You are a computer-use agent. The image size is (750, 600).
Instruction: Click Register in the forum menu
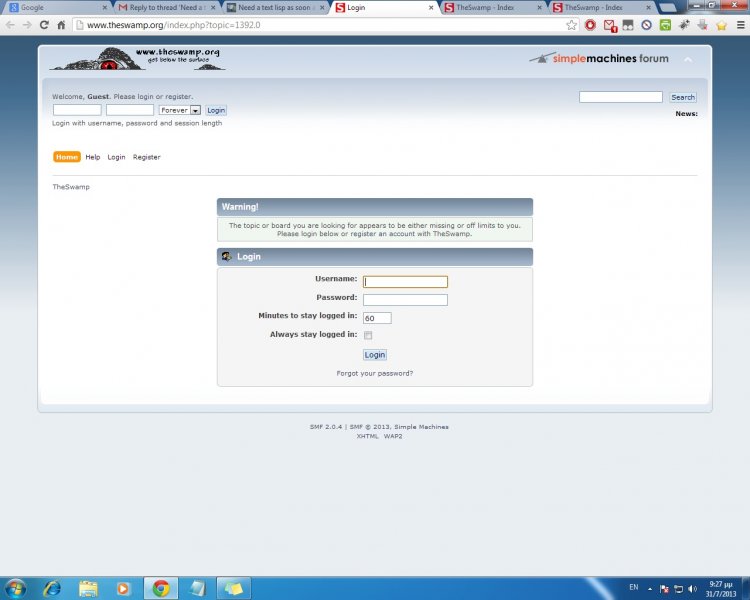pos(146,157)
